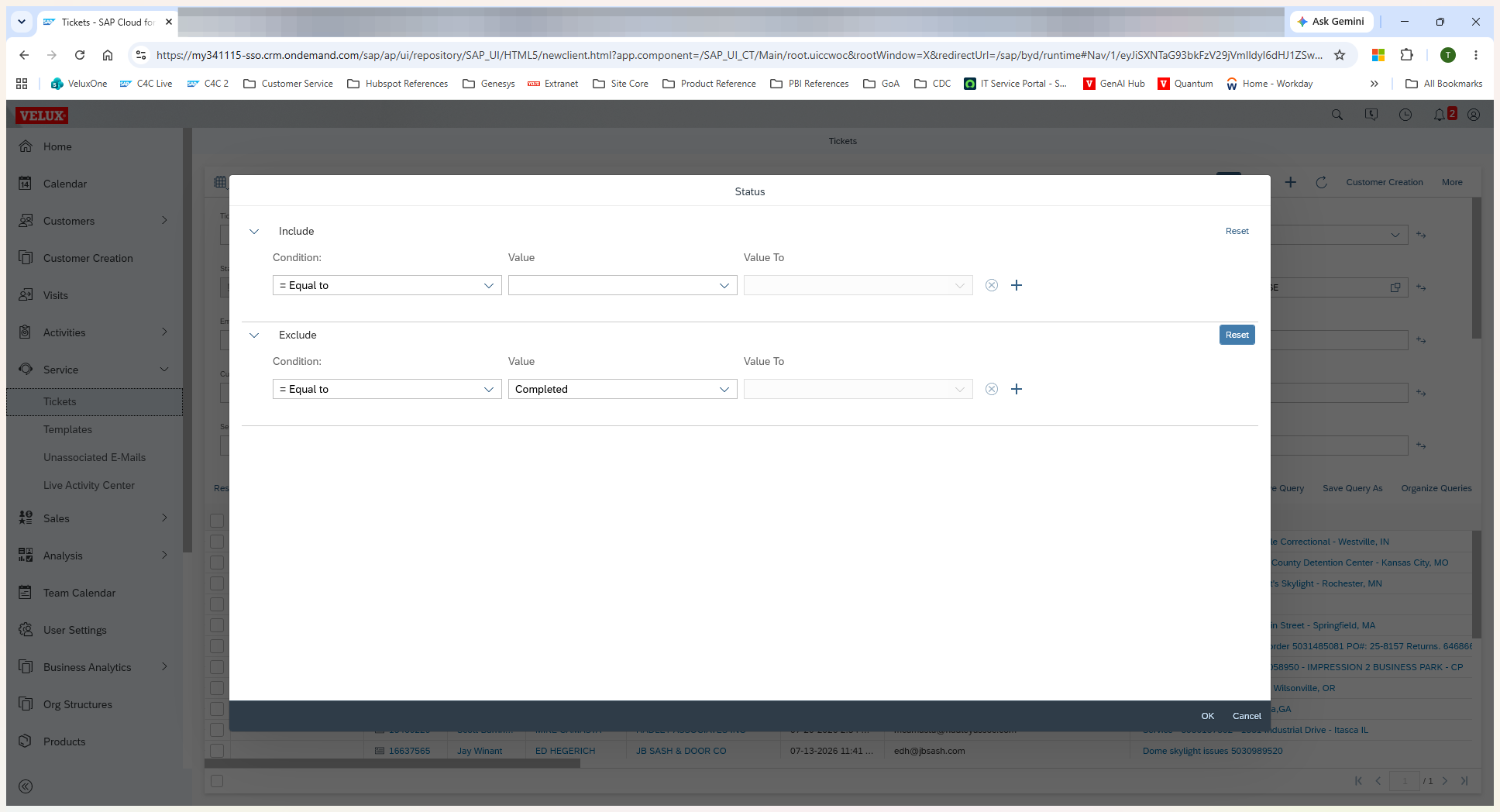1500x812 pixels.
Task: Open the user profile icon
Action: point(1474,115)
